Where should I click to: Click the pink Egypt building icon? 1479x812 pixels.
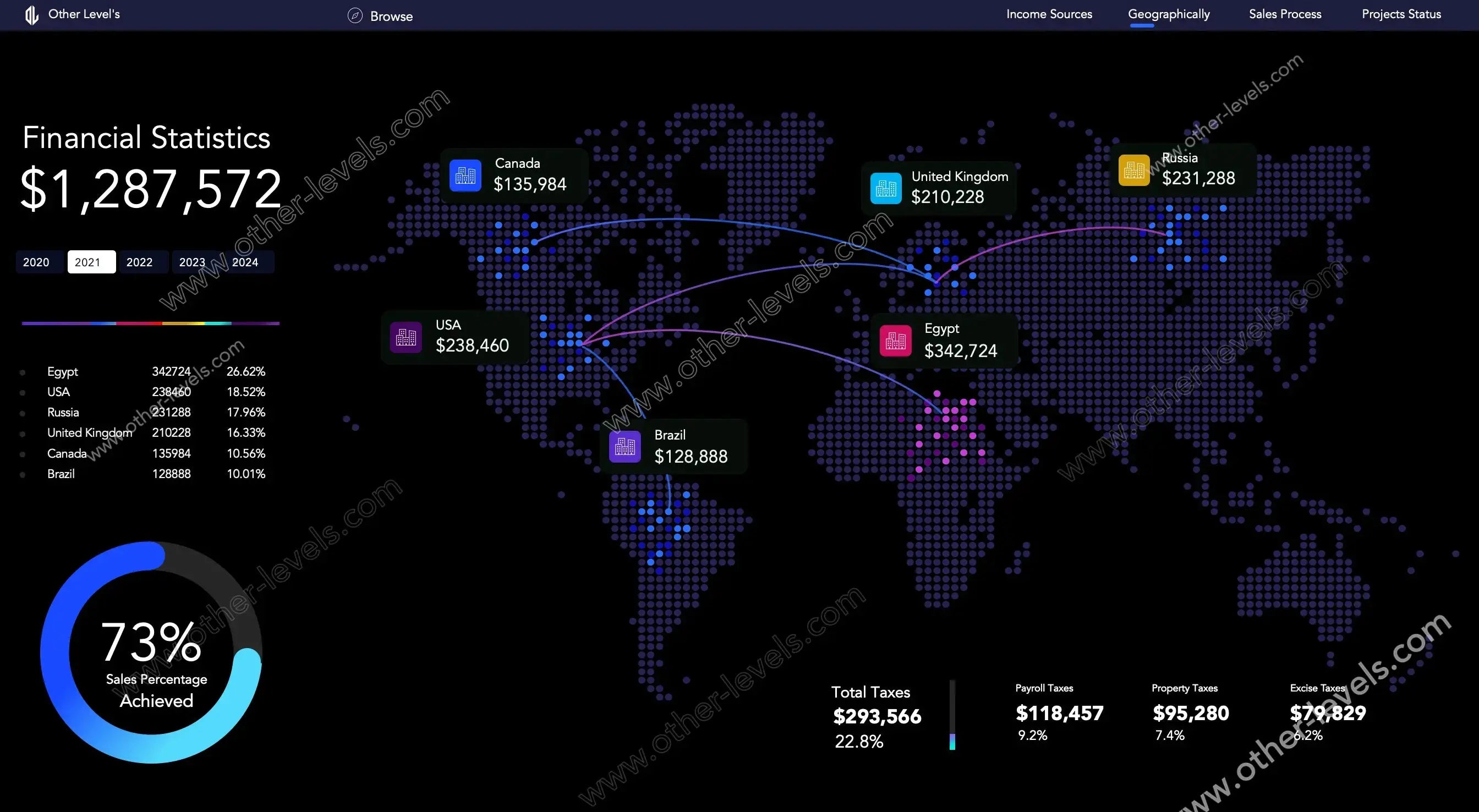(896, 341)
